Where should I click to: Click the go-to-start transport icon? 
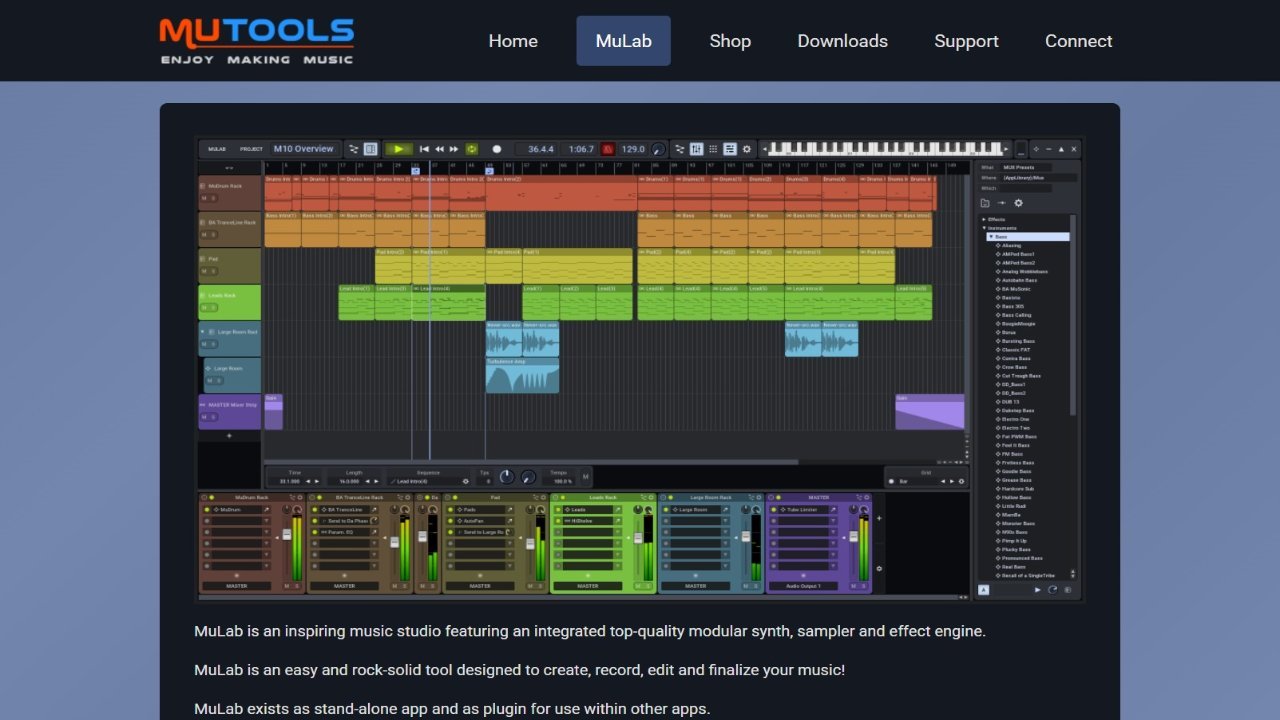pyautogui.click(x=425, y=149)
